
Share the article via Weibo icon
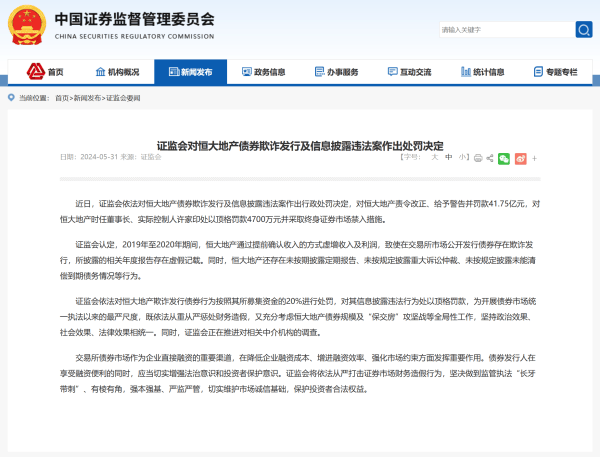tap(520, 158)
